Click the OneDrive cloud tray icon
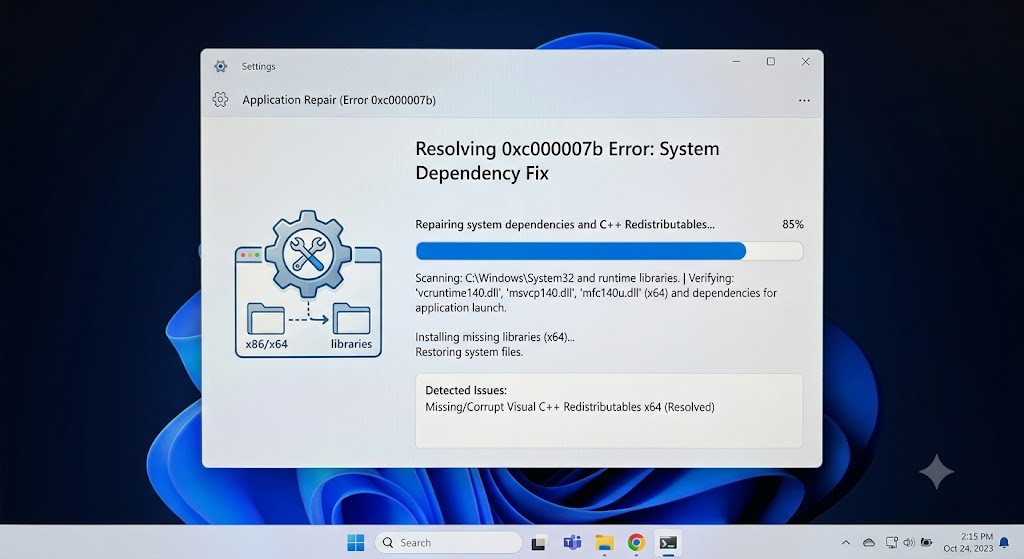The image size is (1024, 559). (869, 543)
